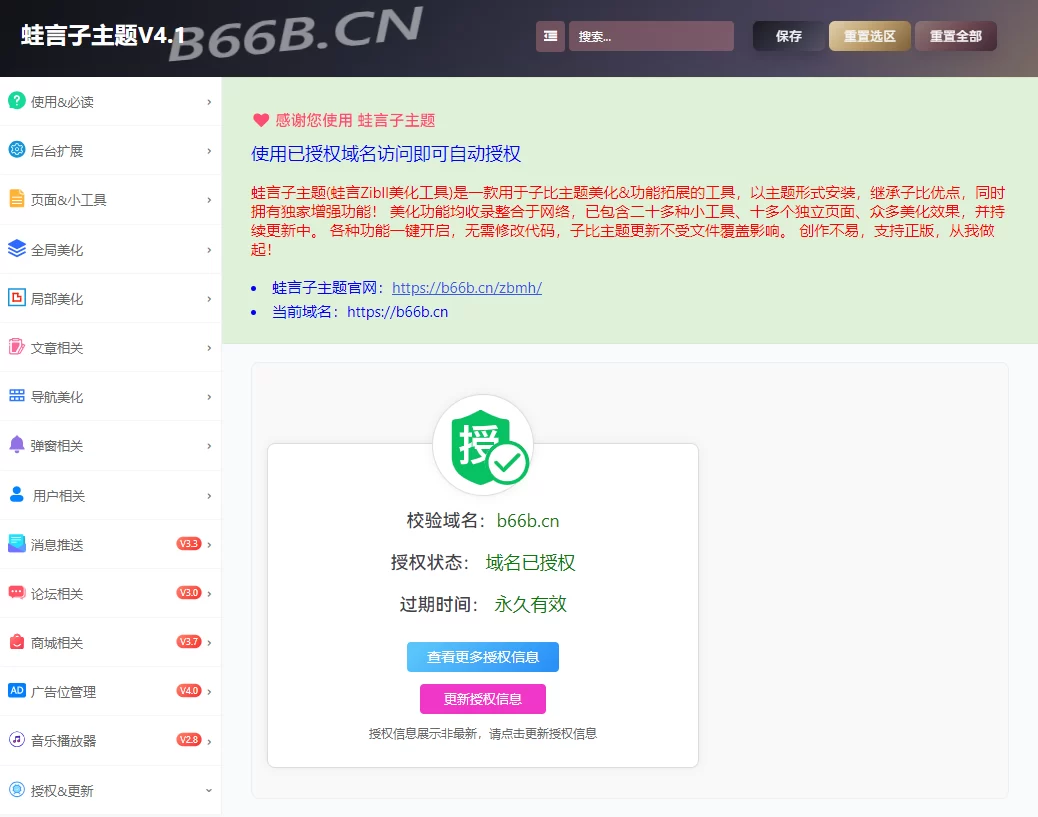1038x817 pixels.
Task: Click the pink heart icon in the banner
Action: click(x=261, y=120)
